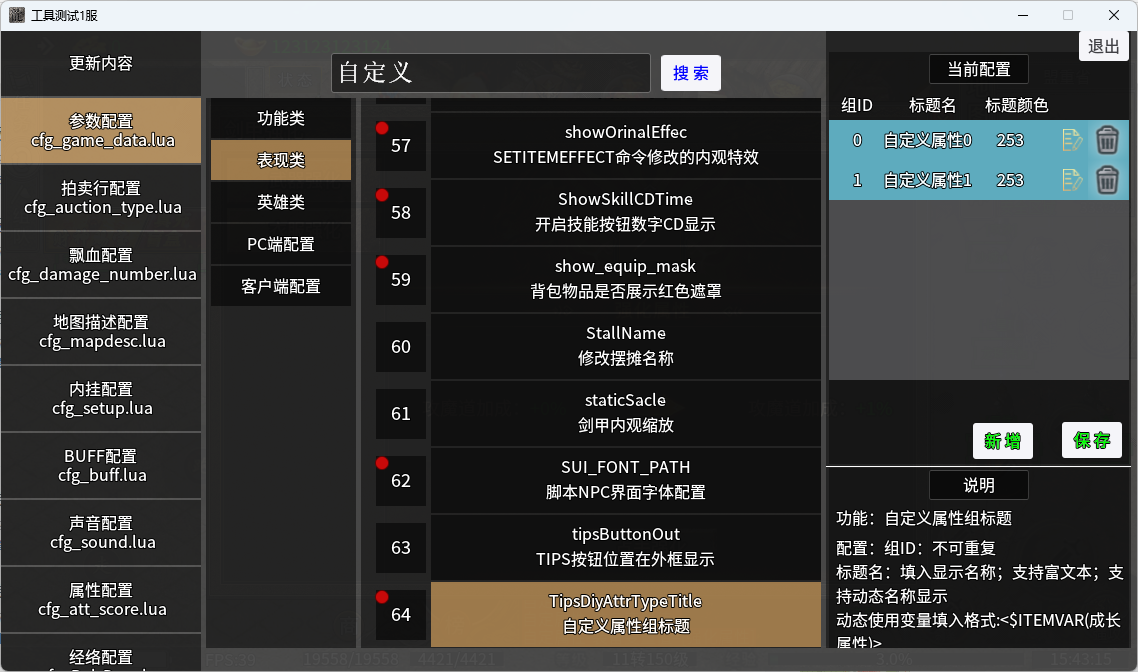
Task: Click 退出 exit button
Action: point(1103,46)
